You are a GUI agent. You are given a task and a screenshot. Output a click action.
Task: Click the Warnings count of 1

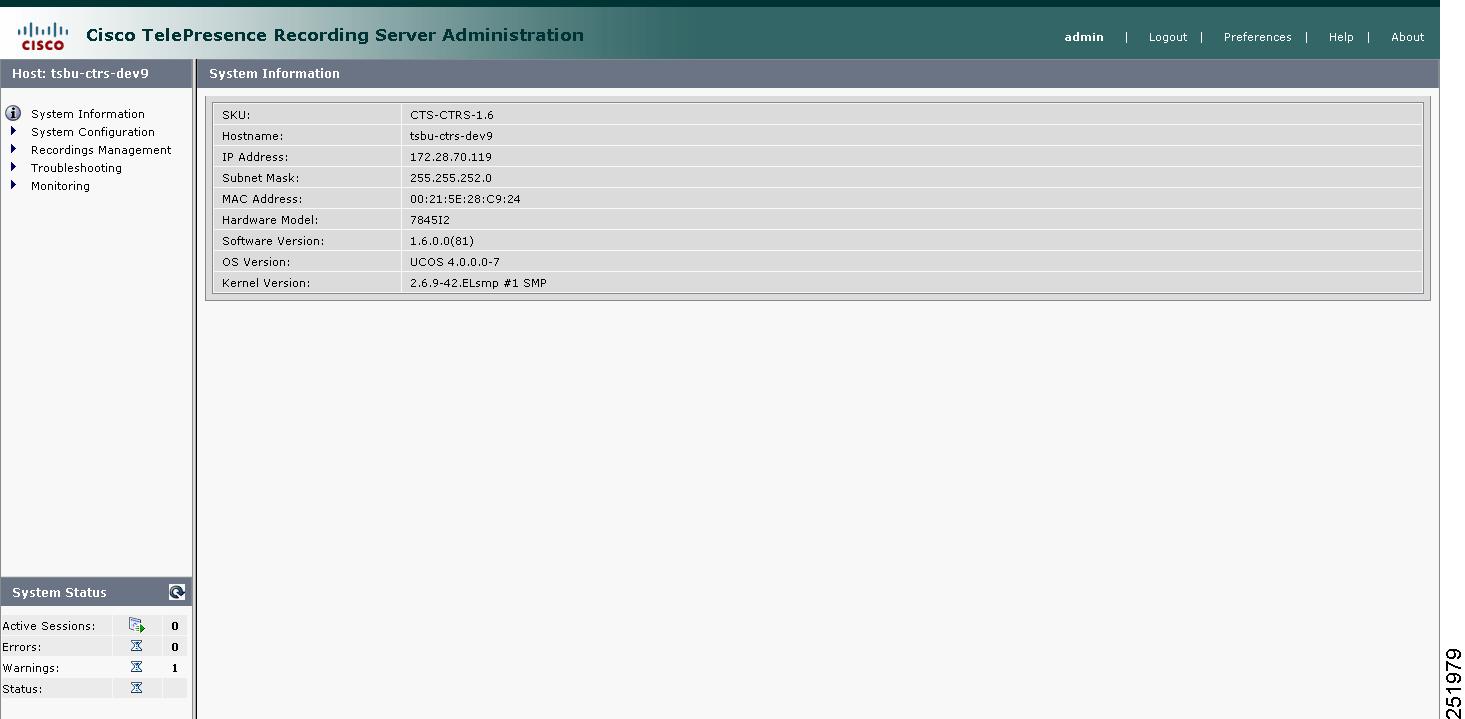pos(175,668)
